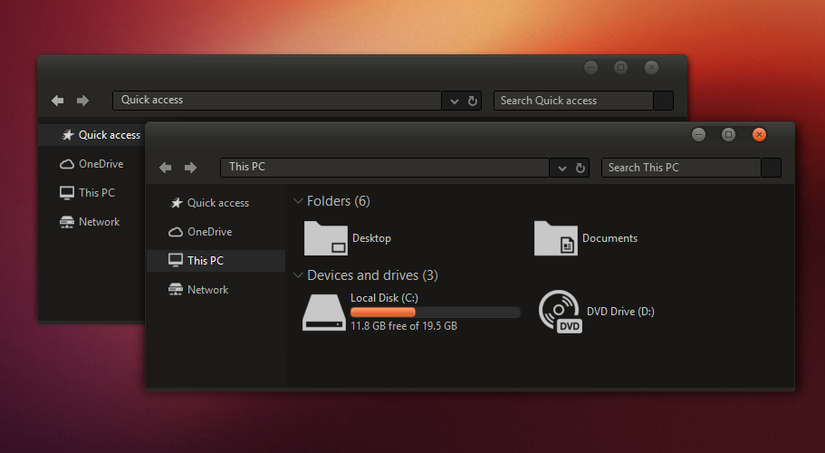The height and width of the screenshot is (453, 825).
Task: Close the Quick access window
Action: (651, 67)
